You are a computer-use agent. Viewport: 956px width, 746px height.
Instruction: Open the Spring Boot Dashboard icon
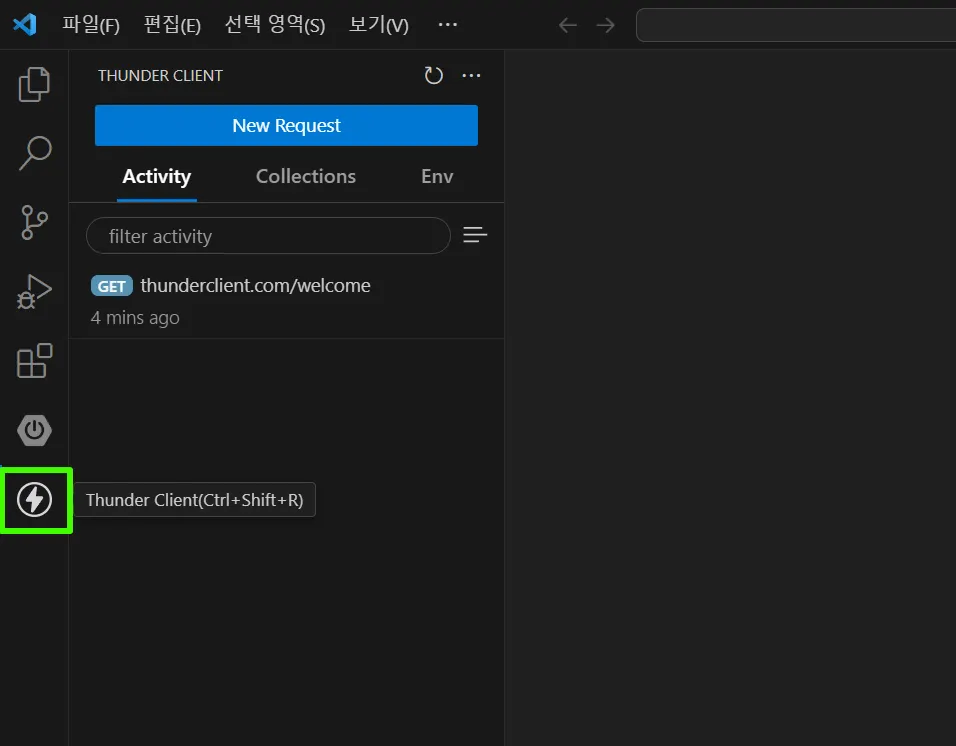34,430
